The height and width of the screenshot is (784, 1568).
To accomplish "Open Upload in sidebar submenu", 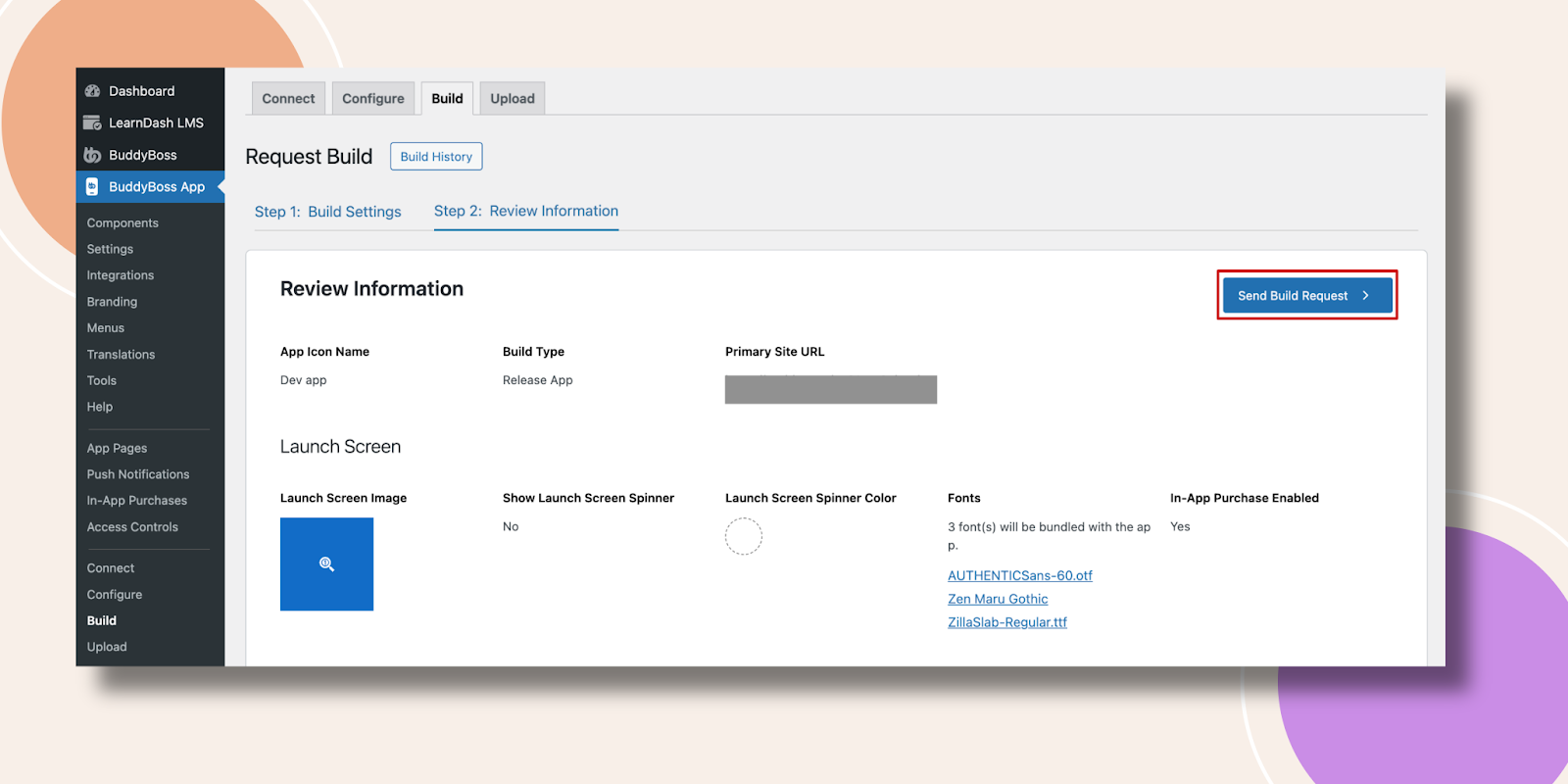I will click(107, 647).
